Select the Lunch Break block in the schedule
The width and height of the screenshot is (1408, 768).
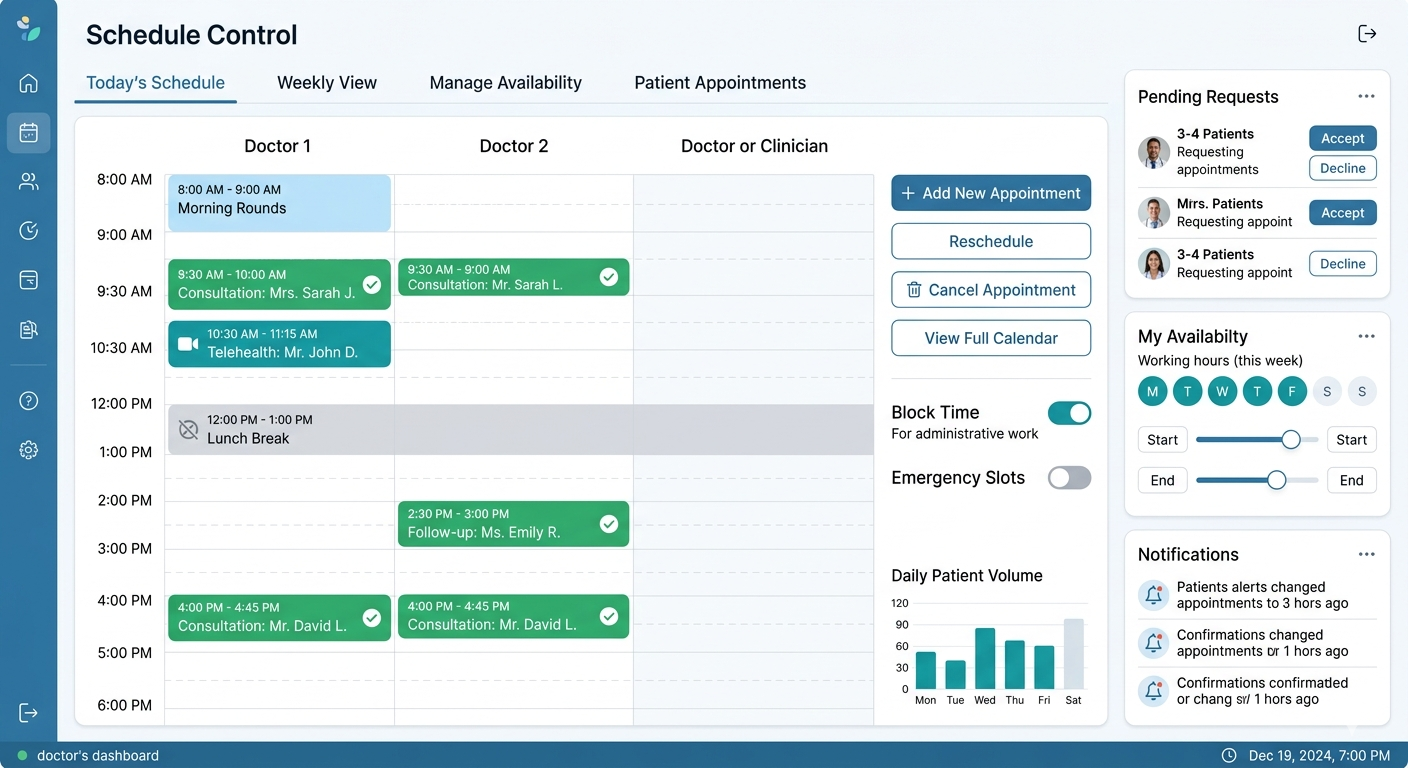pos(520,430)
